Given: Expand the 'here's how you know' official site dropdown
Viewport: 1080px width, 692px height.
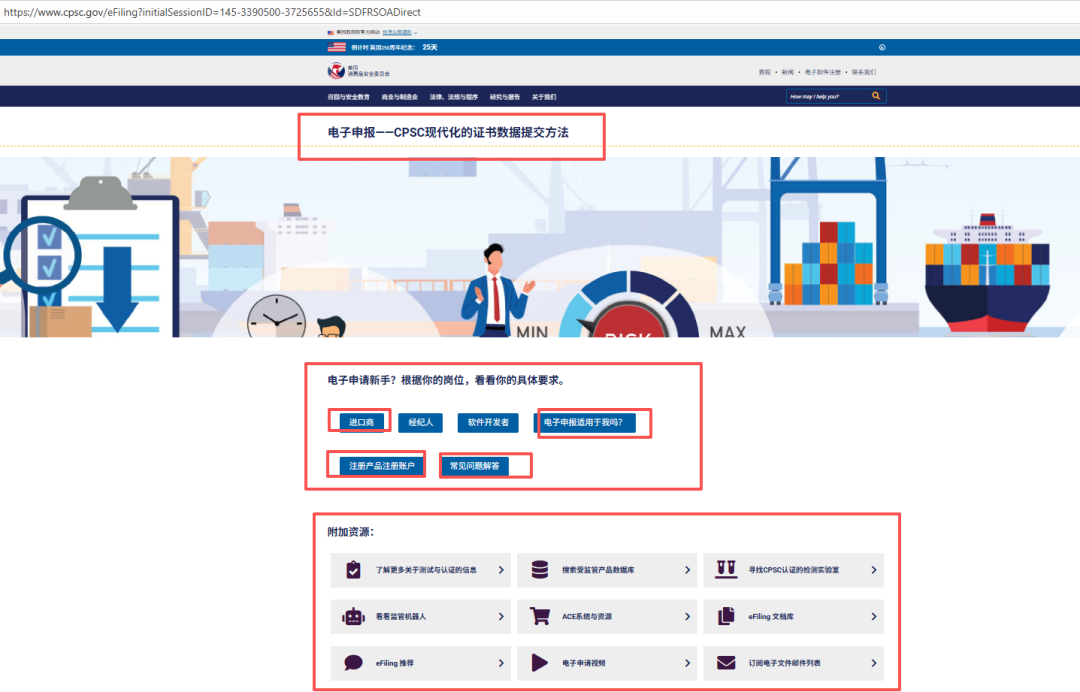Looking at the screenshot, I should pos(399,32).
